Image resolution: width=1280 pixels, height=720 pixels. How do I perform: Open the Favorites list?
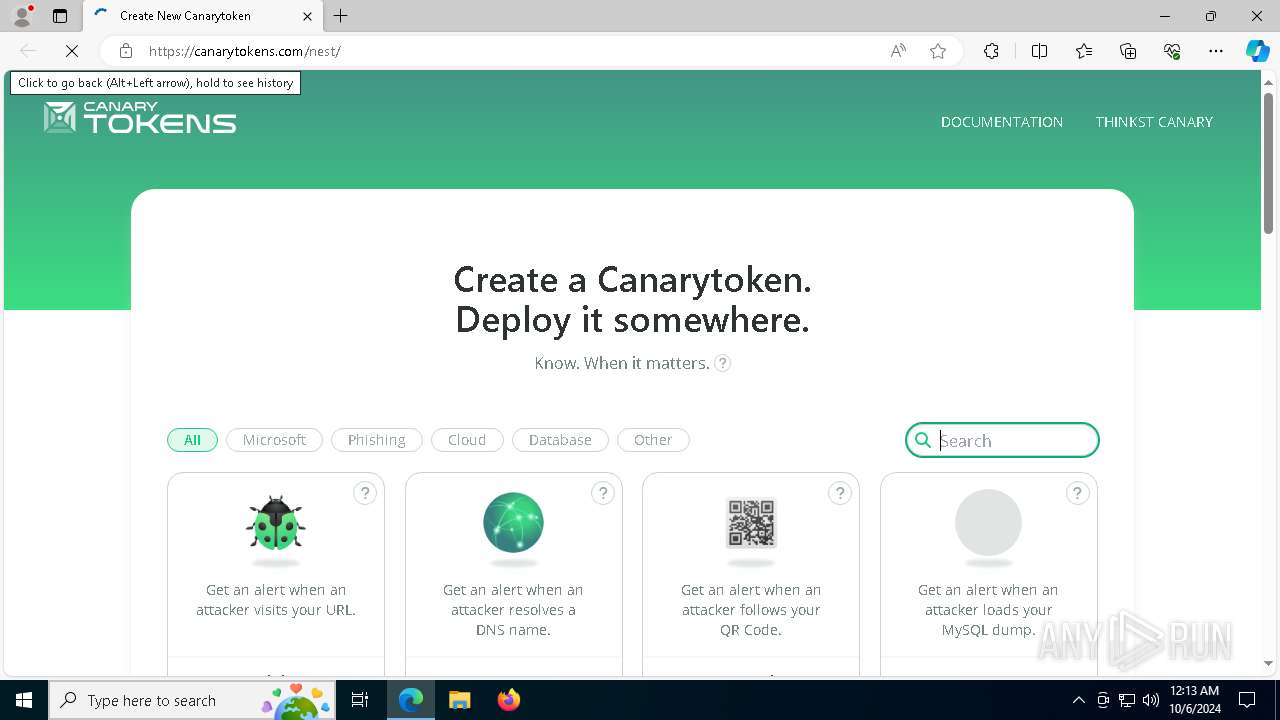(x=1084, y=51)
